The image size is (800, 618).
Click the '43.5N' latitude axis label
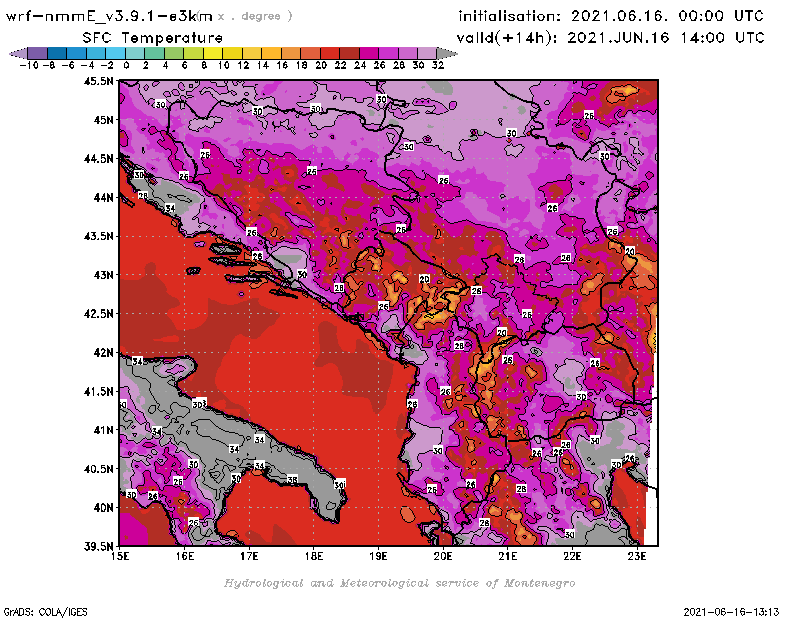pos(98,236)
